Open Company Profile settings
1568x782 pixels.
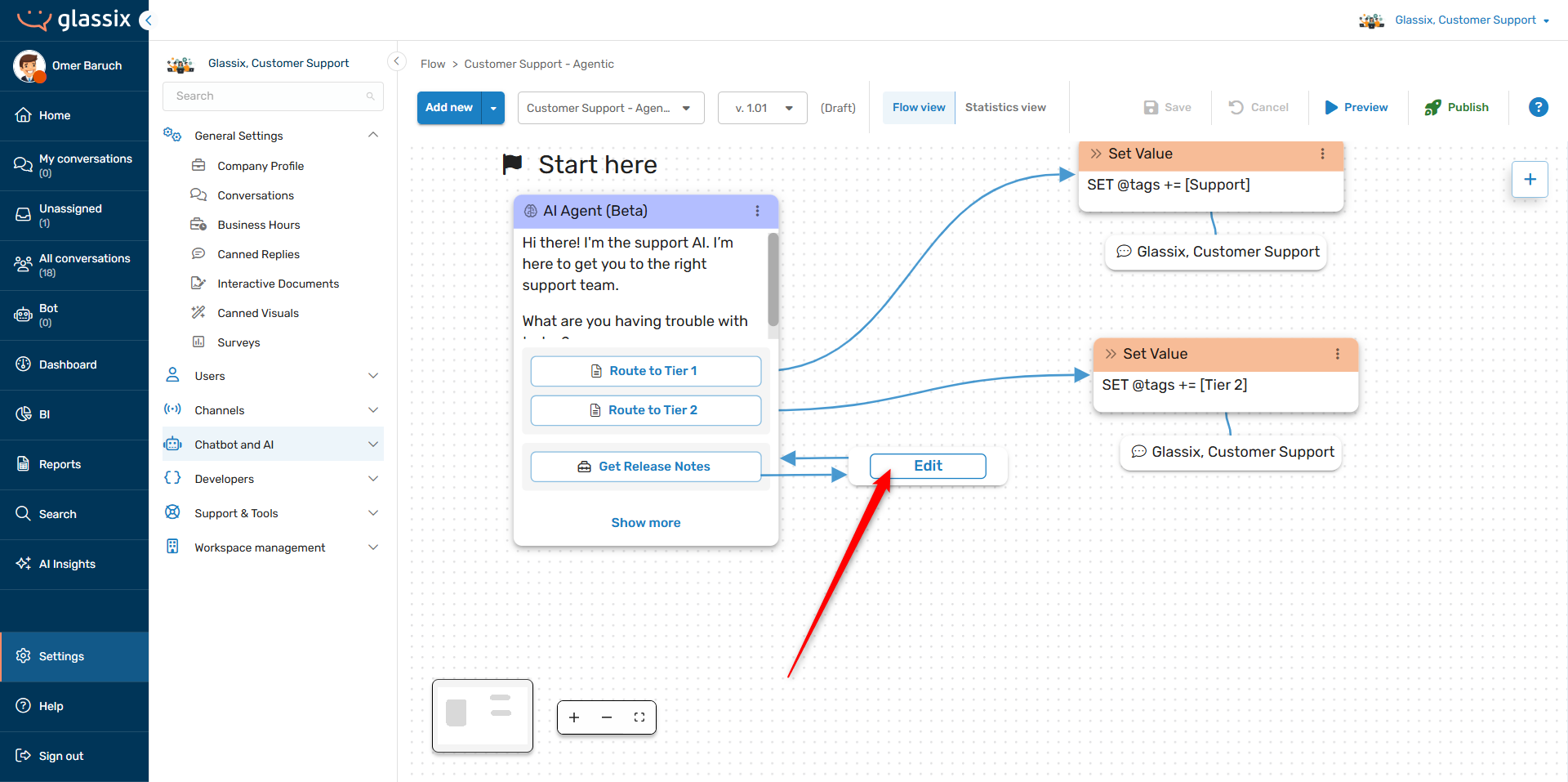(x=261, y=166)
